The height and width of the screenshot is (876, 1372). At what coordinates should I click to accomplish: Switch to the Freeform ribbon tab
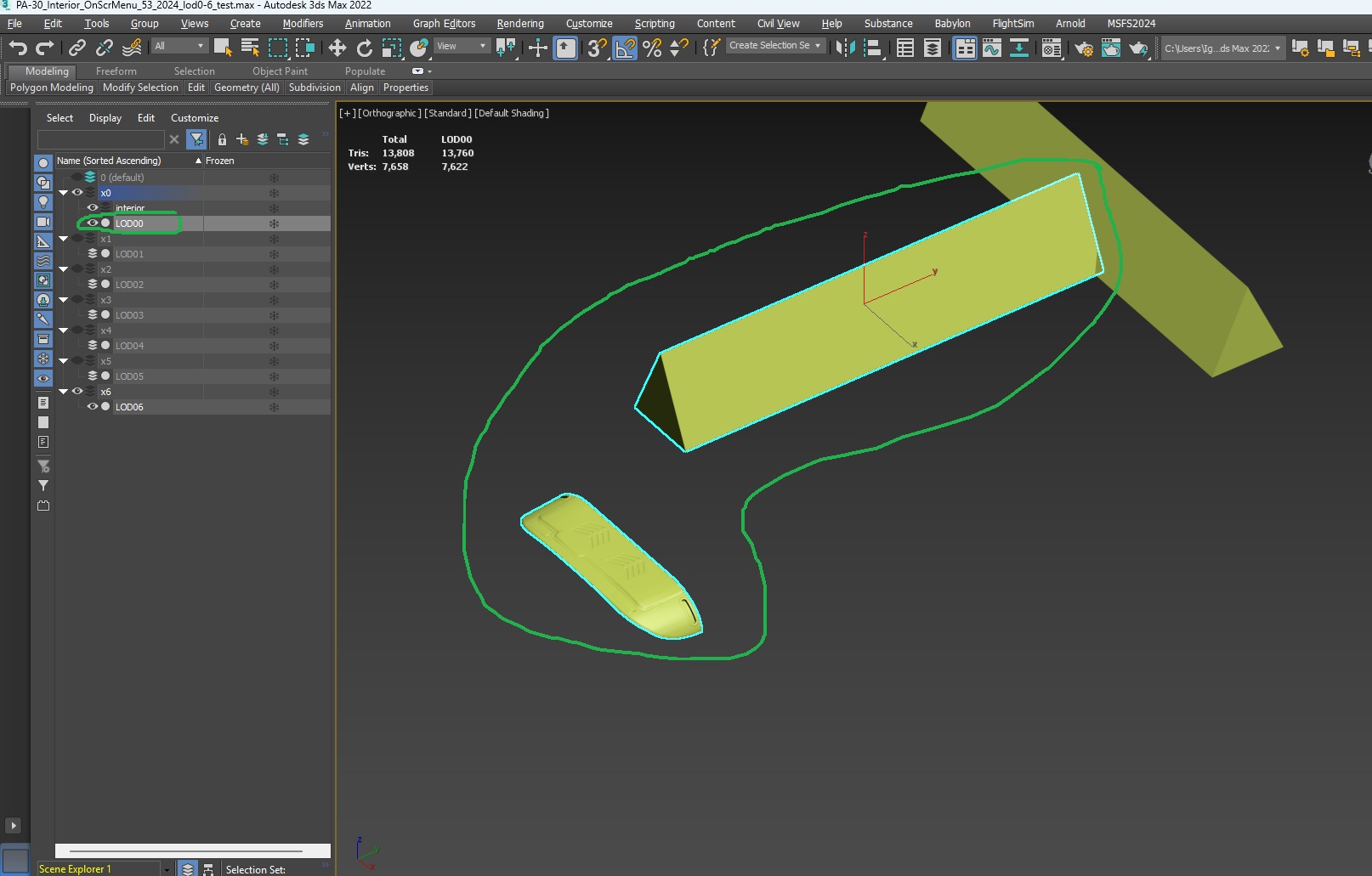[116, 71]
